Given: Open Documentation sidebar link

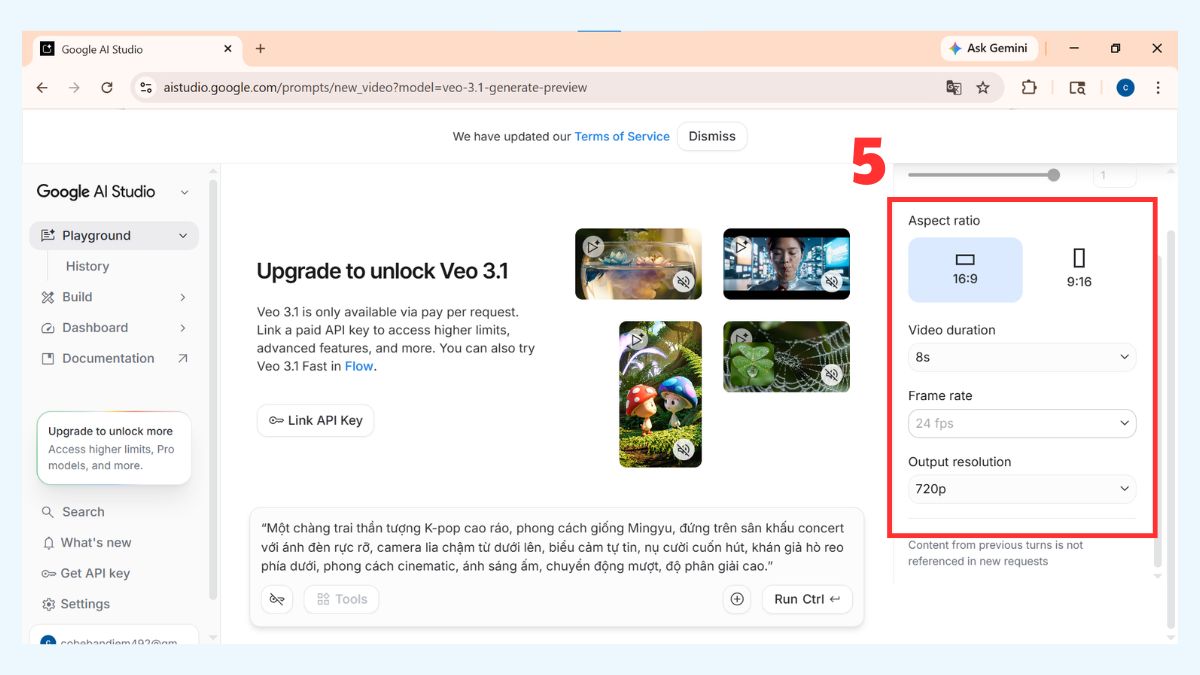Looking at the screenshot, I should (114, 358).
